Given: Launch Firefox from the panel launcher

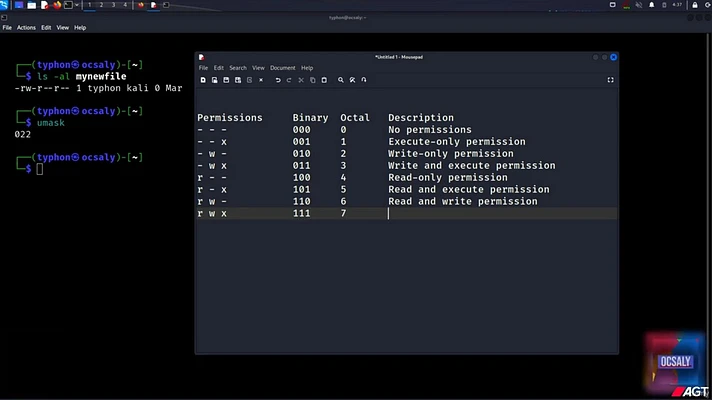Looking at the screenshot, I should coord(57,5).
